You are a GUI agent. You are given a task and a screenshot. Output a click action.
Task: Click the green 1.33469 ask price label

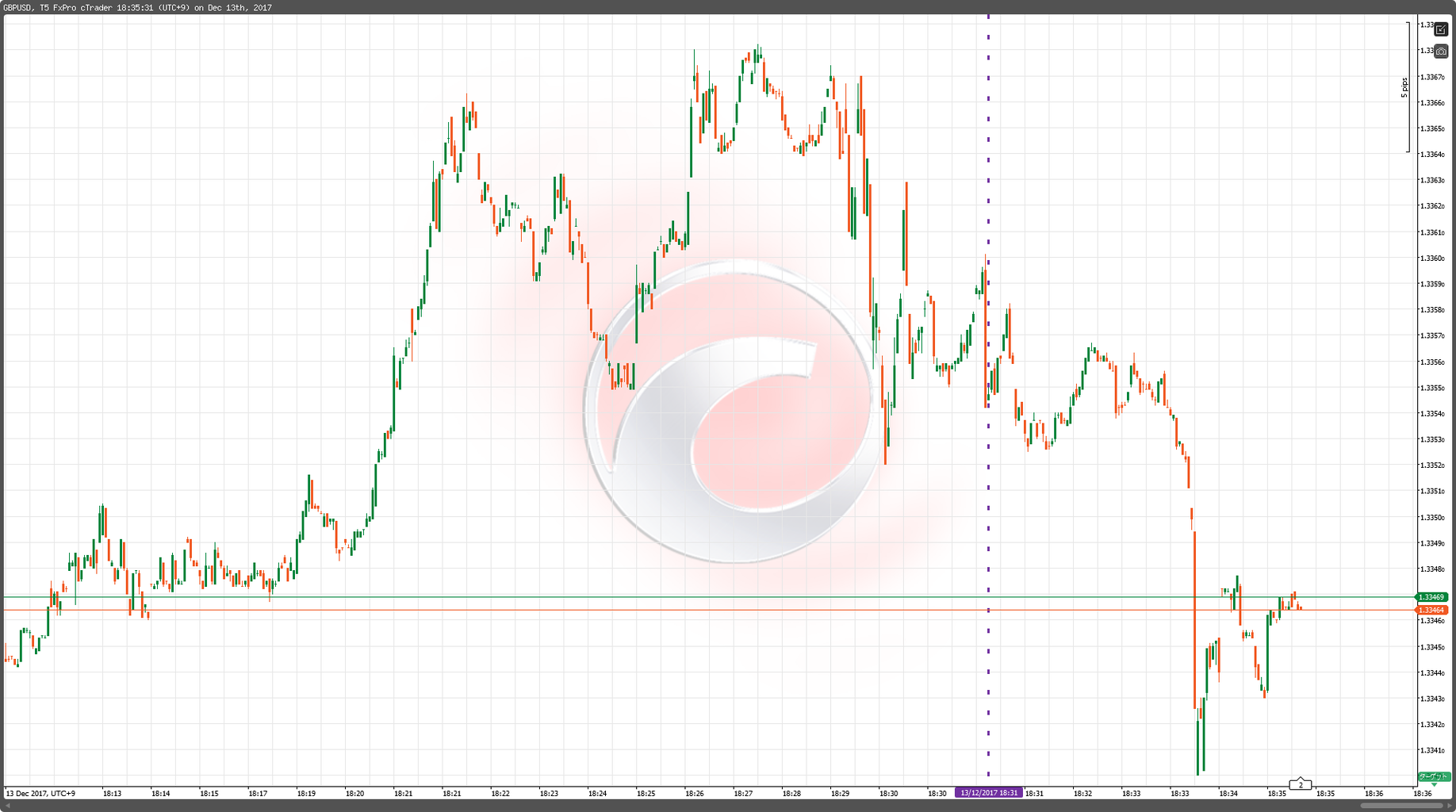click(x=1432, y=597)
